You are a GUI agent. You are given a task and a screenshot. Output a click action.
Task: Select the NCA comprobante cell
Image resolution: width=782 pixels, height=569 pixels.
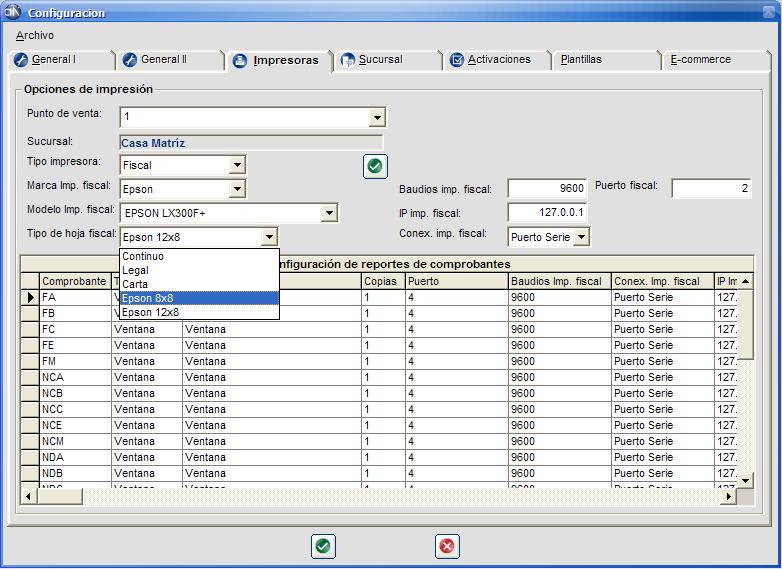pyautogui.click(x=75, y=378)
